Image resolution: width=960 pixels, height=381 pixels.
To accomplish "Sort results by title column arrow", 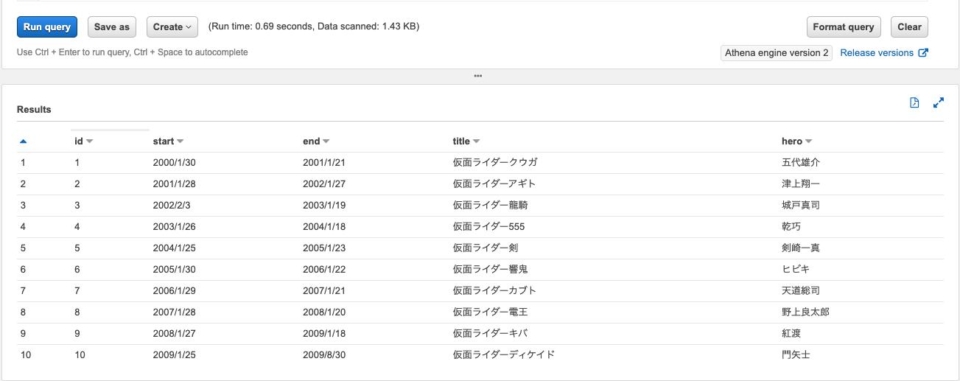I will click(x=476, y=141).
